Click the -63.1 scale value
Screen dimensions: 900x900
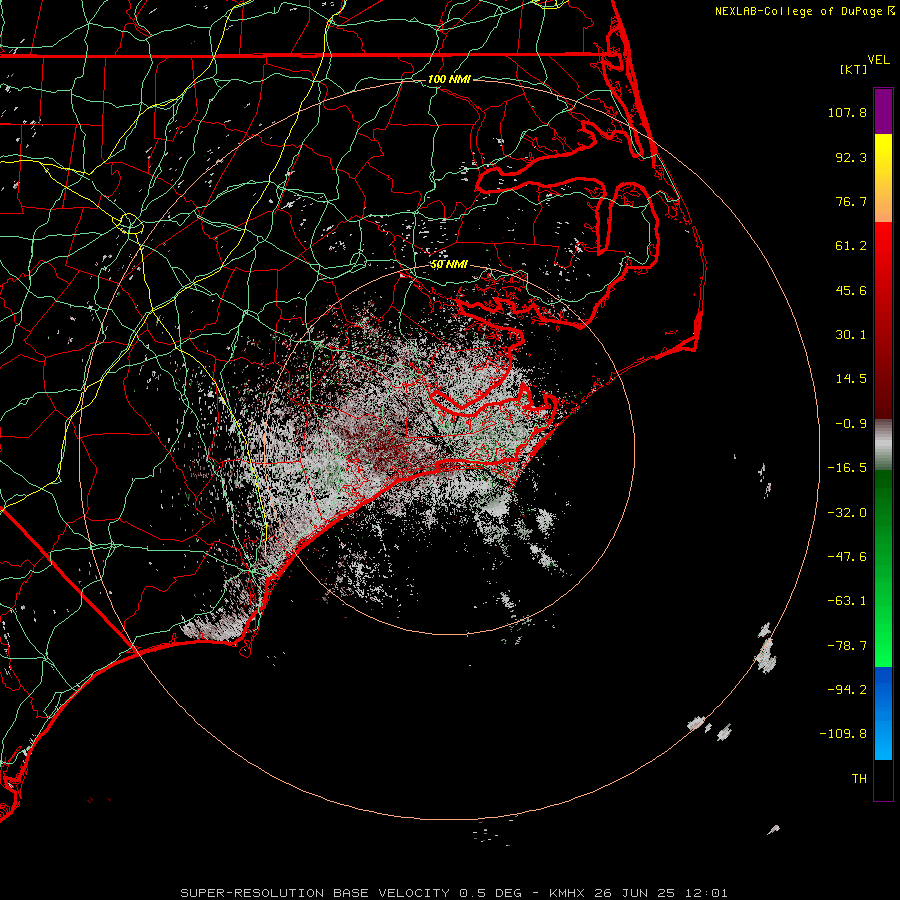click(847, 601)
